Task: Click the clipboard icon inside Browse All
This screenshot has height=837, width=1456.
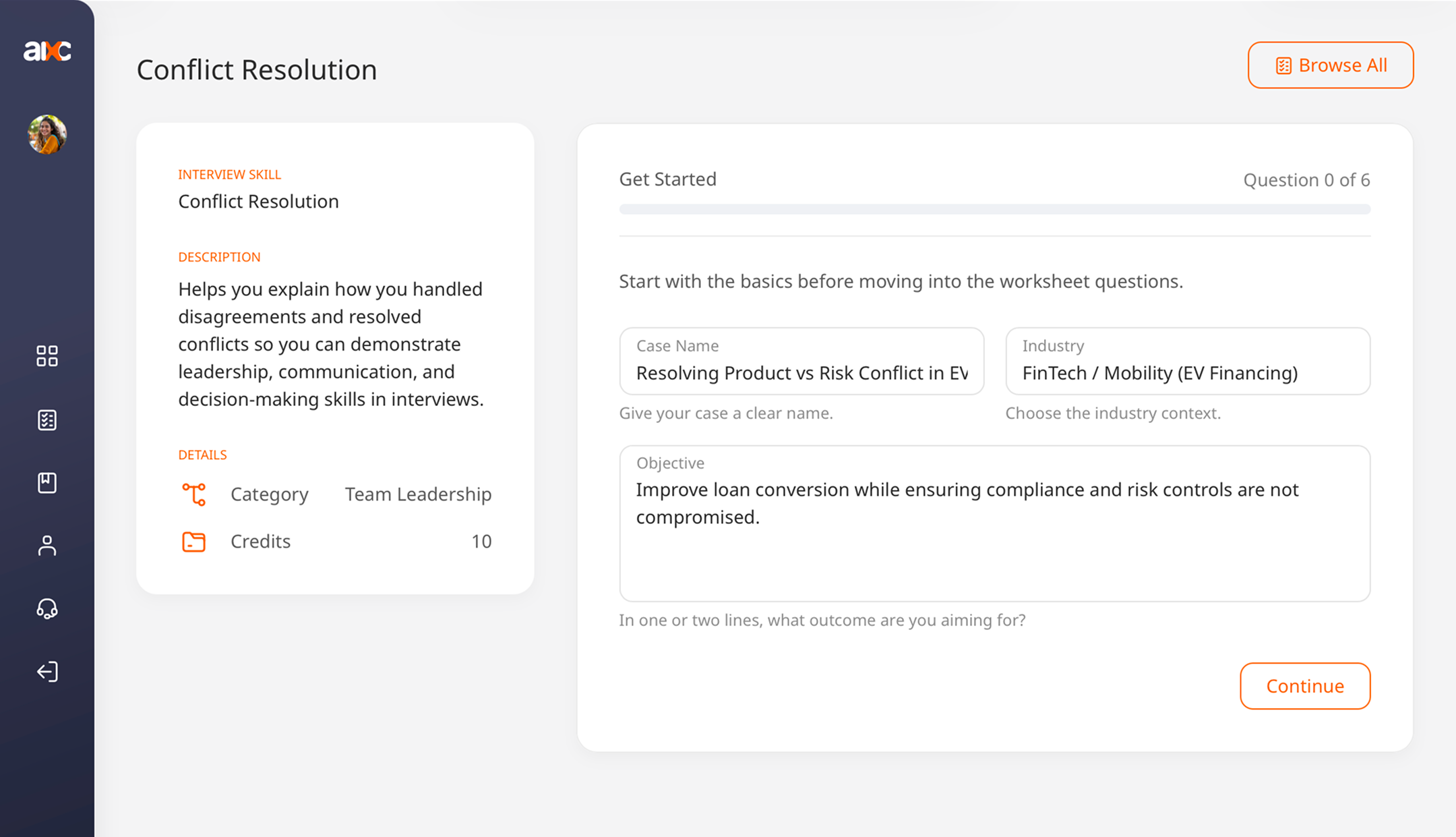Action: 1284,65
